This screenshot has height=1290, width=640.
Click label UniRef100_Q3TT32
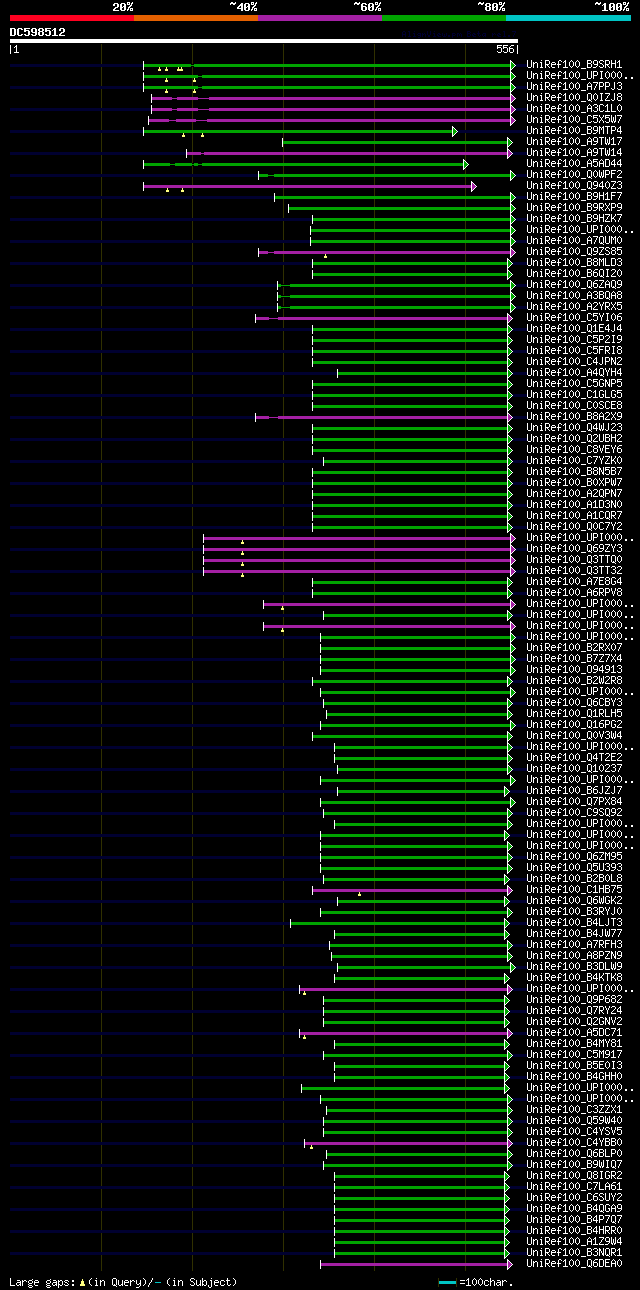click(574, 571)
